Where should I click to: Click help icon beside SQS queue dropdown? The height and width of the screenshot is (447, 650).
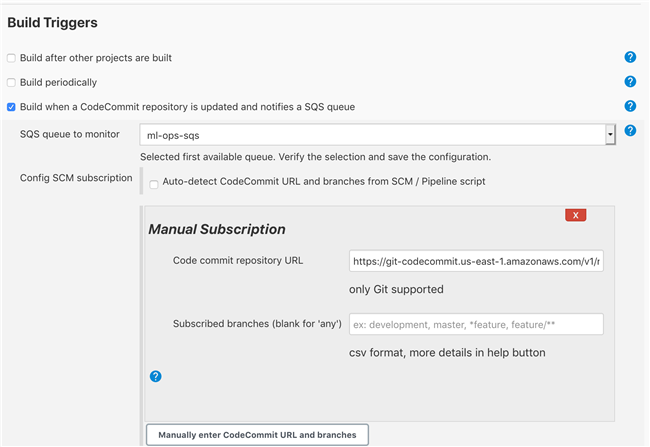click(630, 131)
